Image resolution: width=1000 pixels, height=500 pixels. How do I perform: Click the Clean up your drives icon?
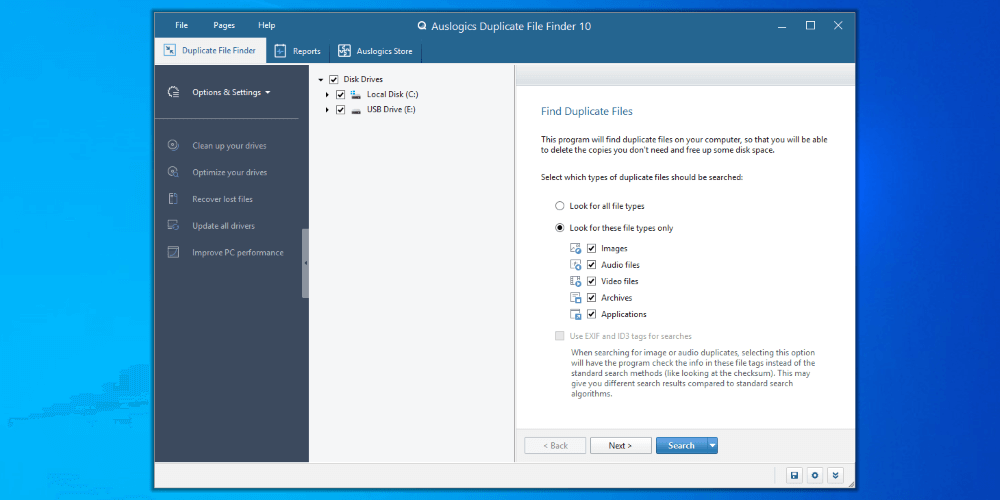(173, 145)
